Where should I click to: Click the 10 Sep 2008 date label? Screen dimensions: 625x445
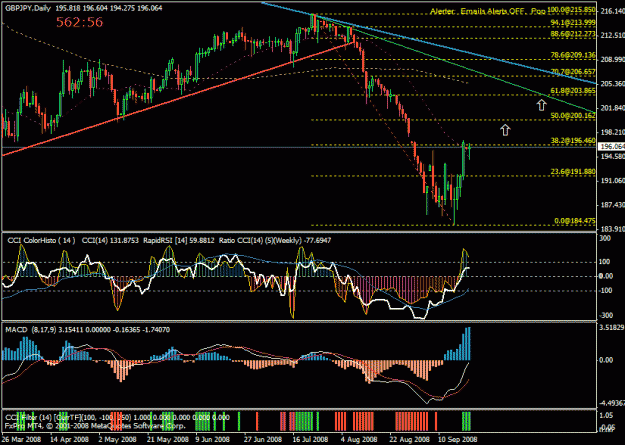pyautogui.click(x=457, y=439)
